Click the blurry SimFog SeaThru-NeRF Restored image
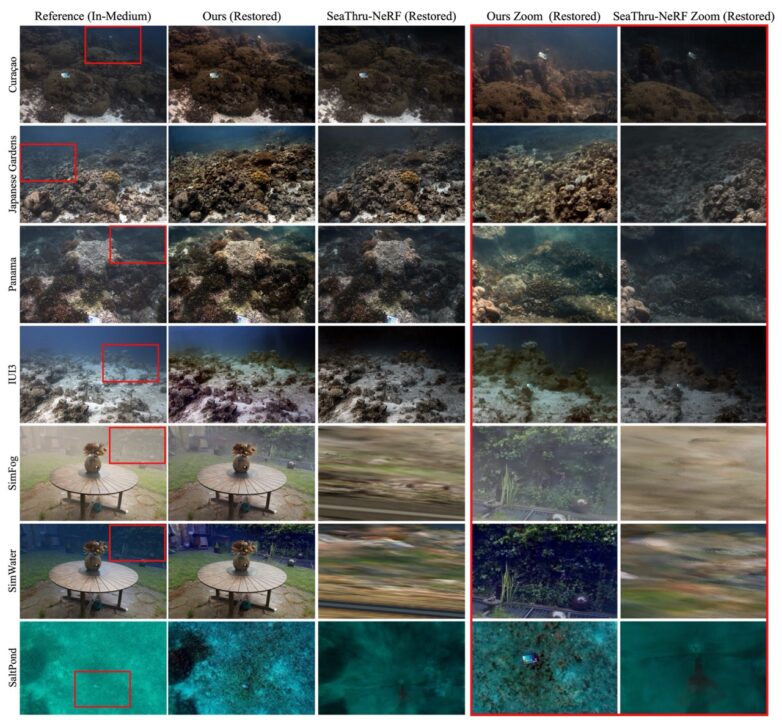 (391, 473)
